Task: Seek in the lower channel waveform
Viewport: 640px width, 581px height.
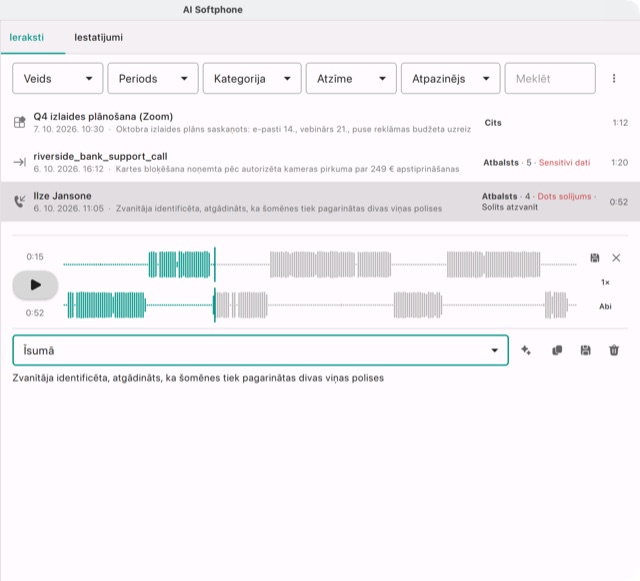Action: click(320, 305)
